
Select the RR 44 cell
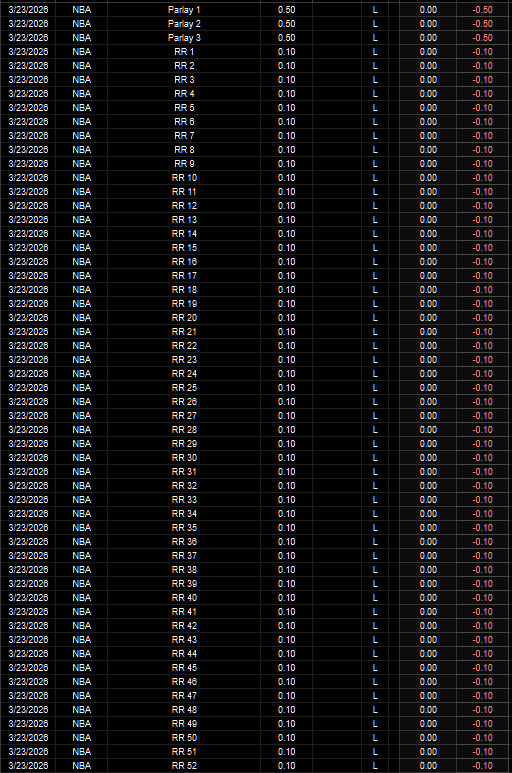coord(184,654)
